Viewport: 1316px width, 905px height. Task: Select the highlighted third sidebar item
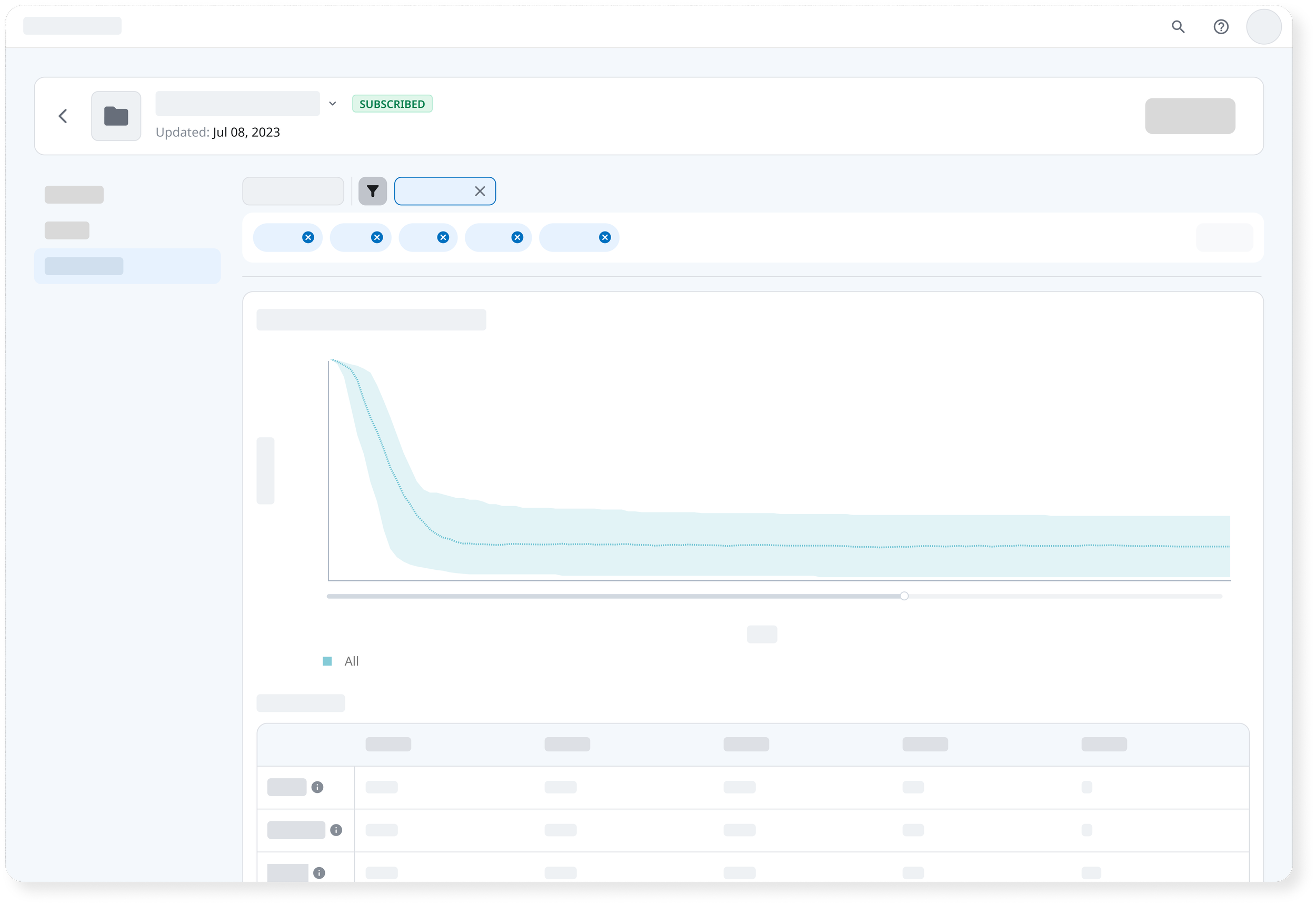(127, 266)
